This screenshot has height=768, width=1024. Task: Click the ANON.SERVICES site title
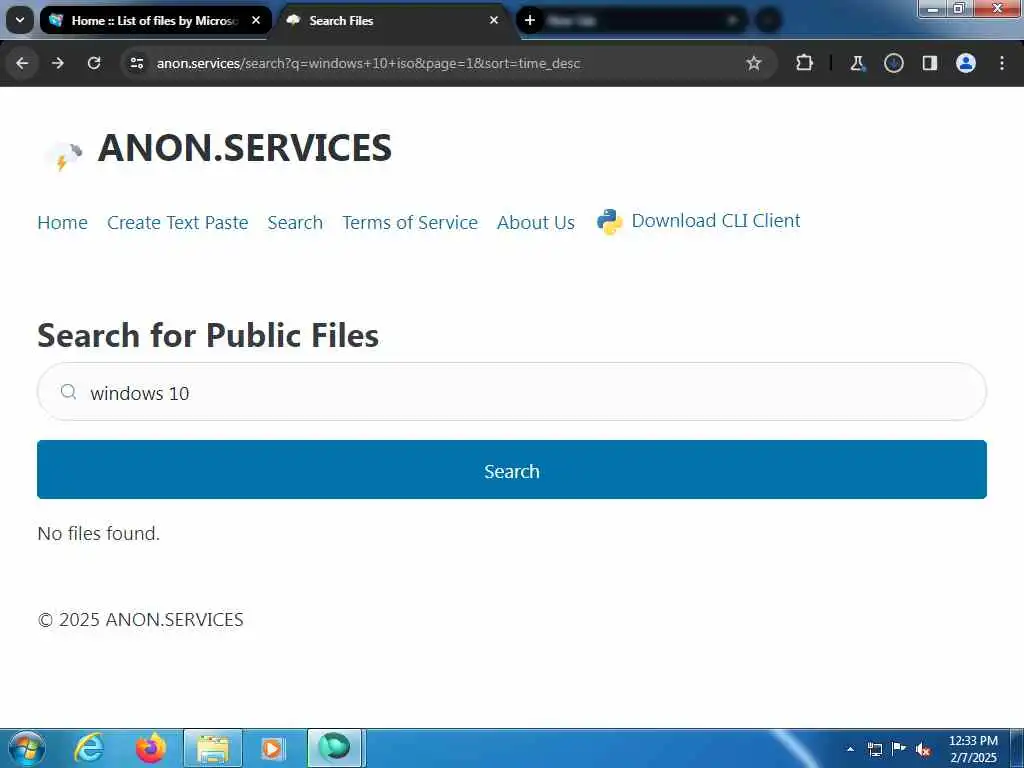[244, 148]
